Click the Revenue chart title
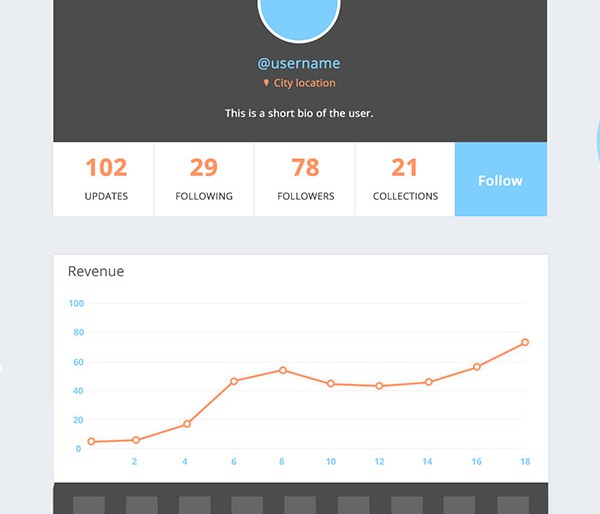The width and height of the screenshot is (600, 514). click(x=96, y=271)
